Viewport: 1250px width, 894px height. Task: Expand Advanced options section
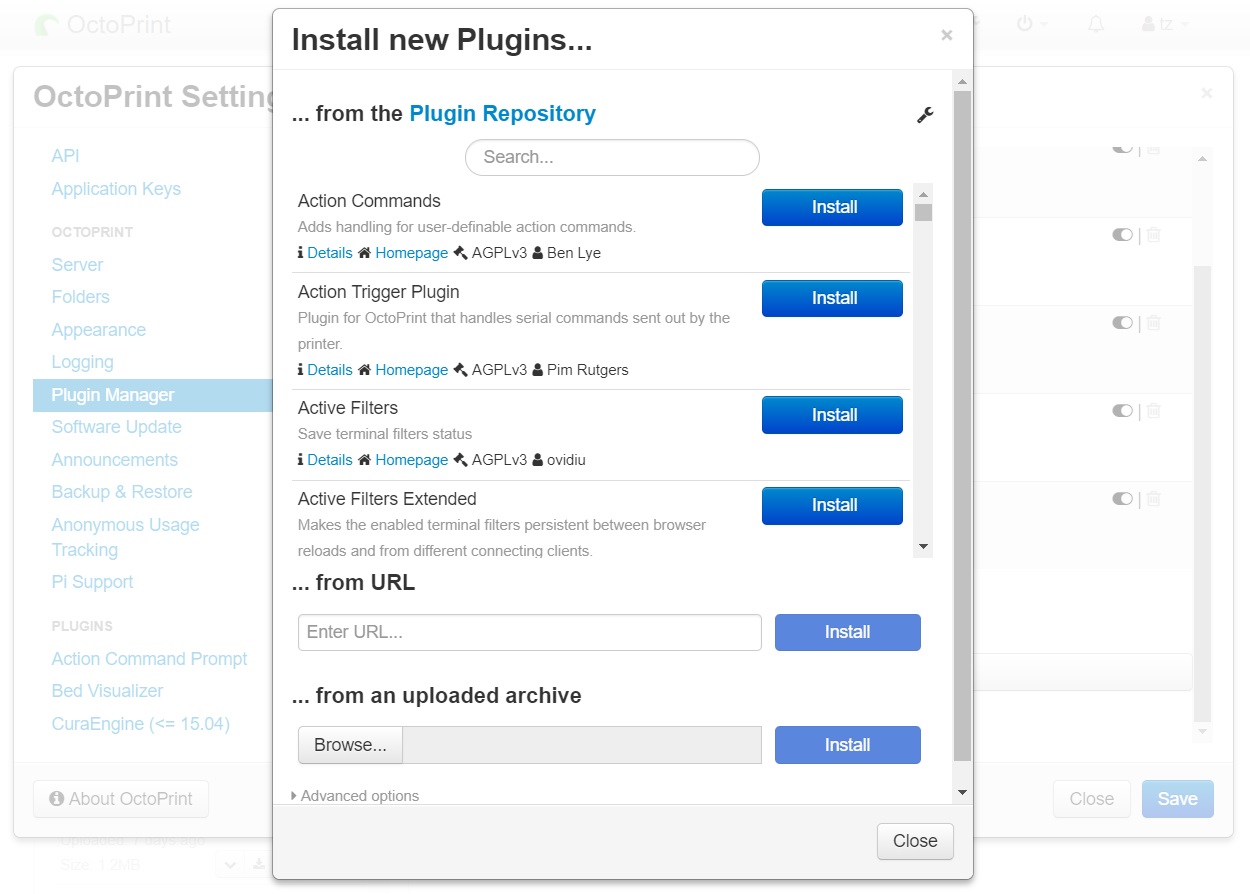(355, 796)
